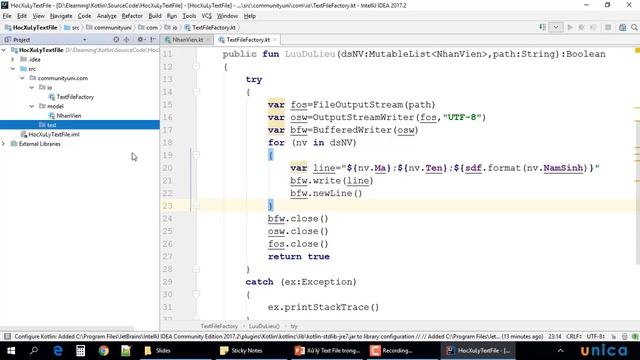Click the status bar lock icon
Viewport: 640px width, 360px height.
(613, 336)
